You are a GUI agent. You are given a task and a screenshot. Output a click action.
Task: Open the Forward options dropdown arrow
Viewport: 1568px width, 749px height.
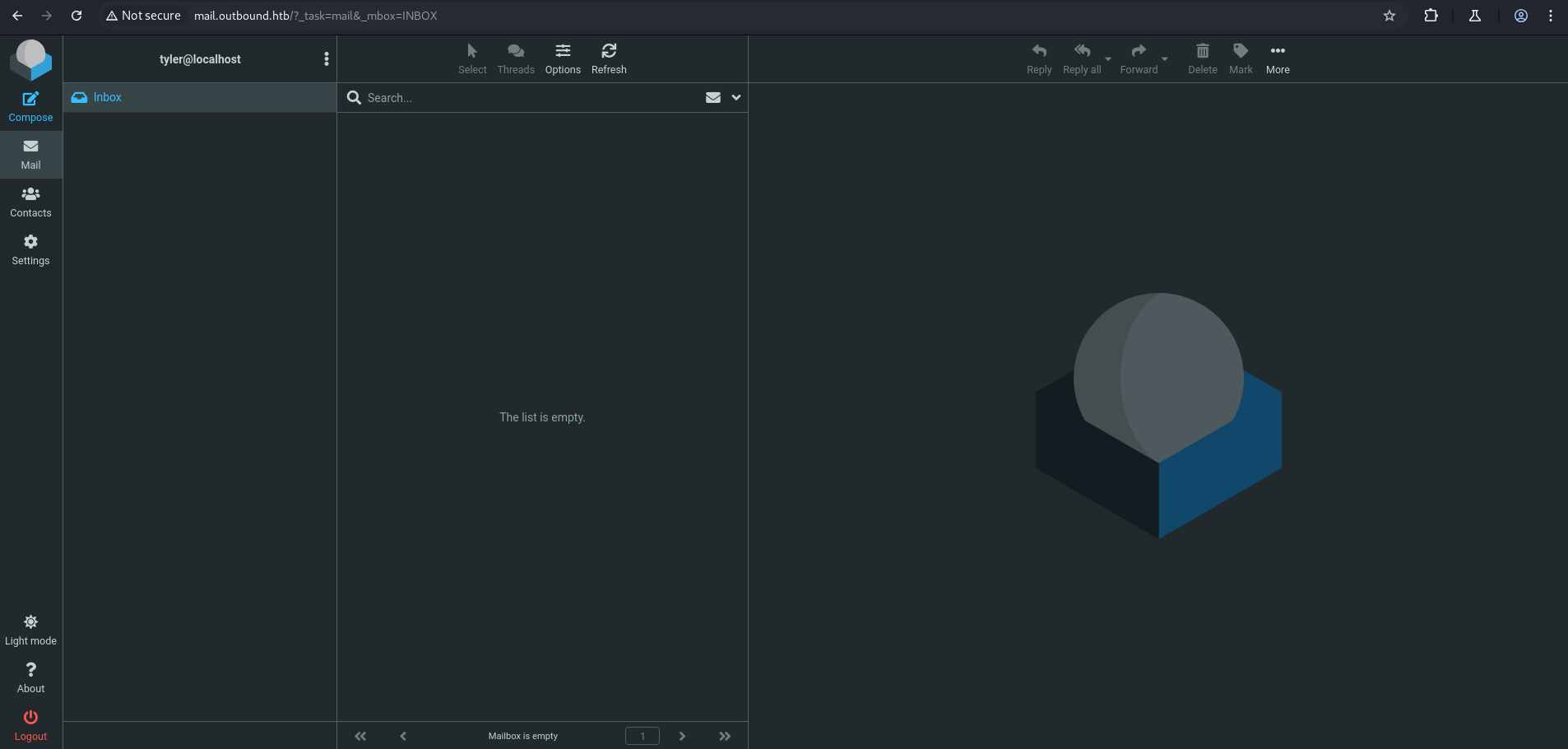pyautogui.click(x=1165, y=59)
